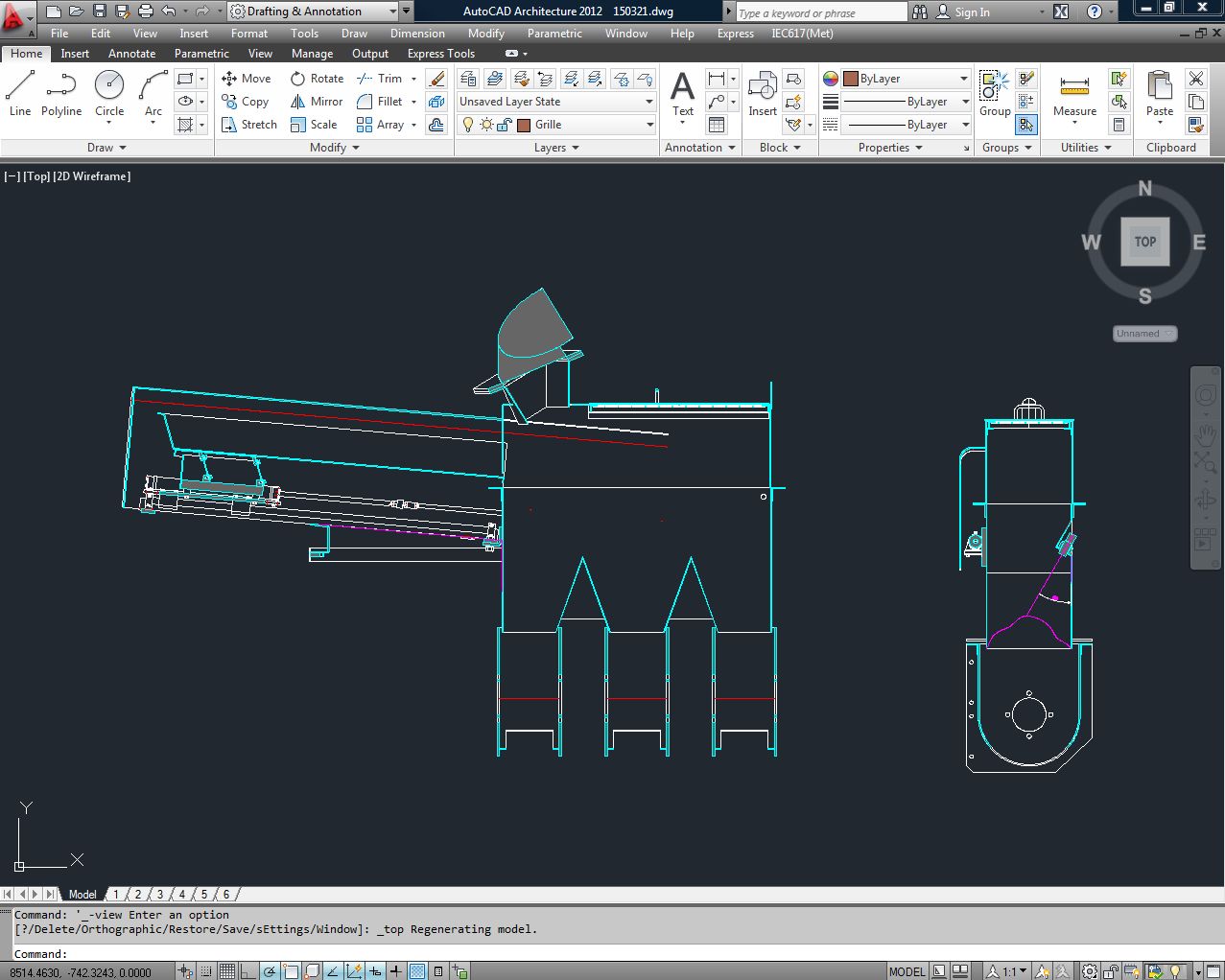Switch to the Annotate ribbon tab
Viewport: 1225px width, 980px height.
tap(131, 54)
